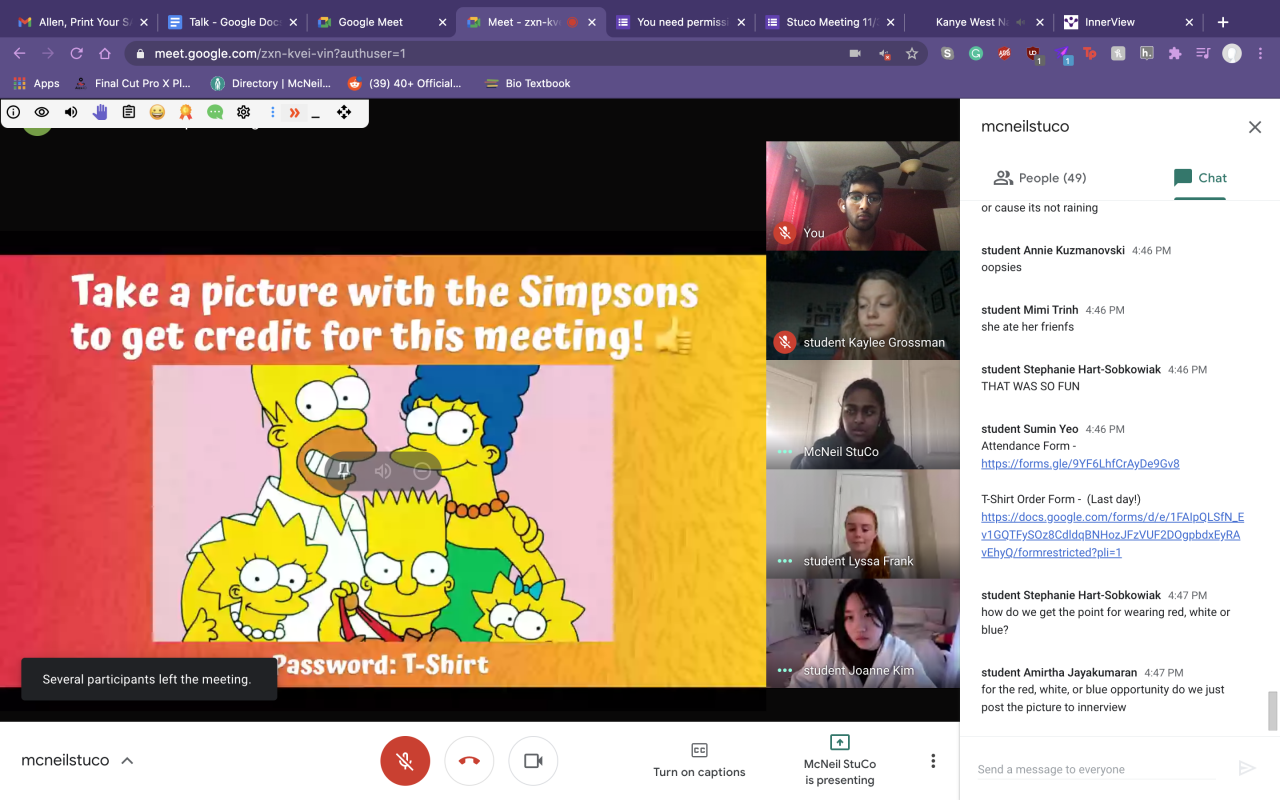Select your own 'You' video tile
1280x800 pixels.
[863, 195]
